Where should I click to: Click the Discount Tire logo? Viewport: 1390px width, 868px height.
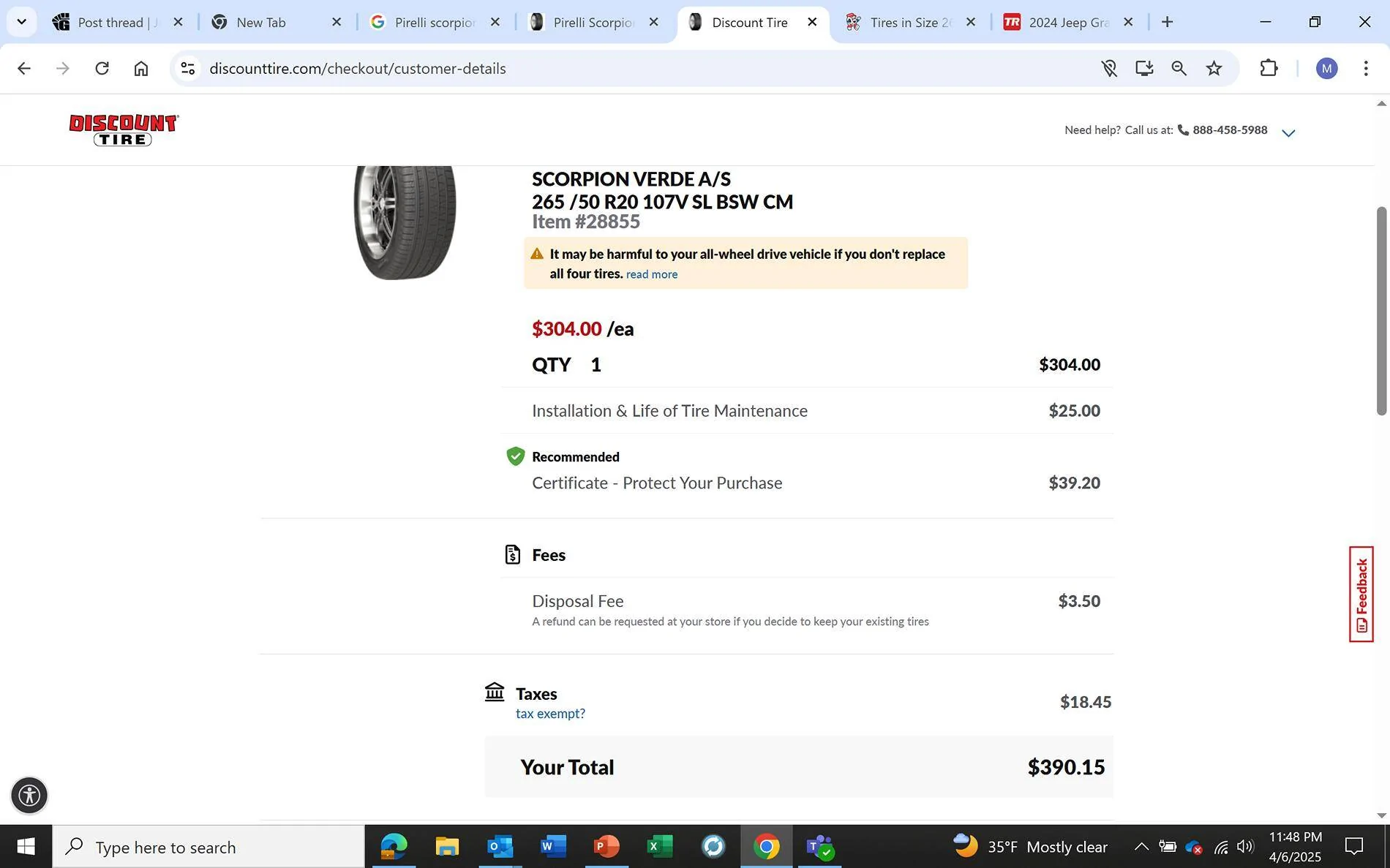pos(124,130)
